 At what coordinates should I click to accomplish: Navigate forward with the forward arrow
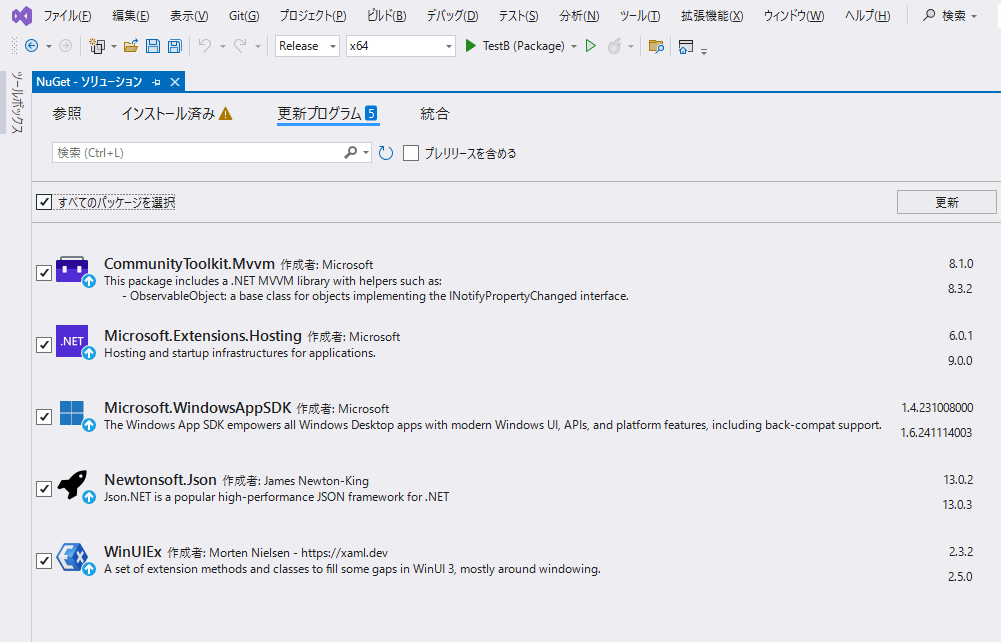click(x=65, y=46)
